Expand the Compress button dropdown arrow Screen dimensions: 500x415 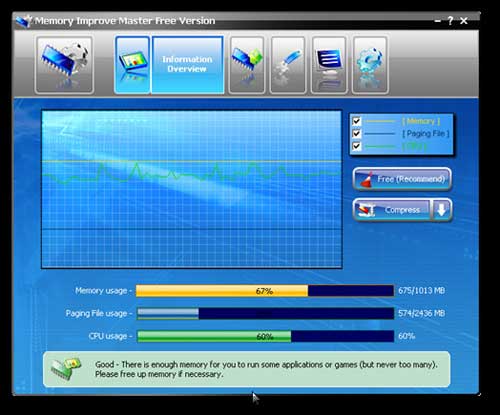[441, 210]
